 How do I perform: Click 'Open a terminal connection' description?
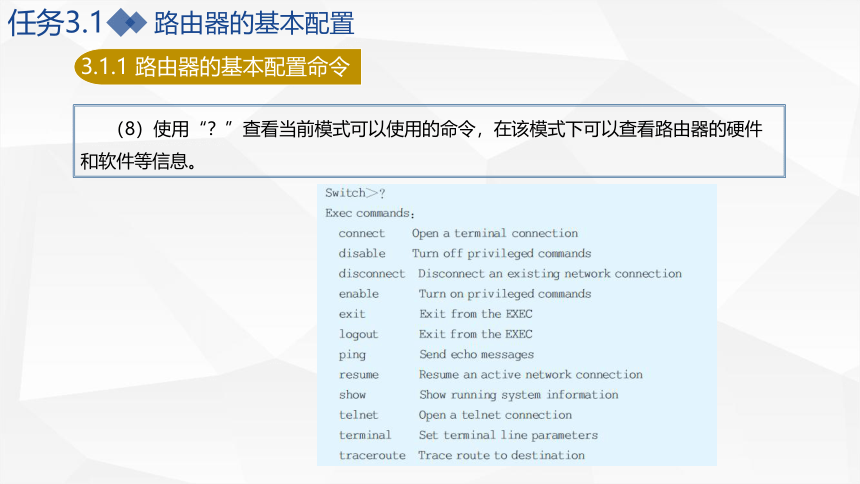point(495,233)
